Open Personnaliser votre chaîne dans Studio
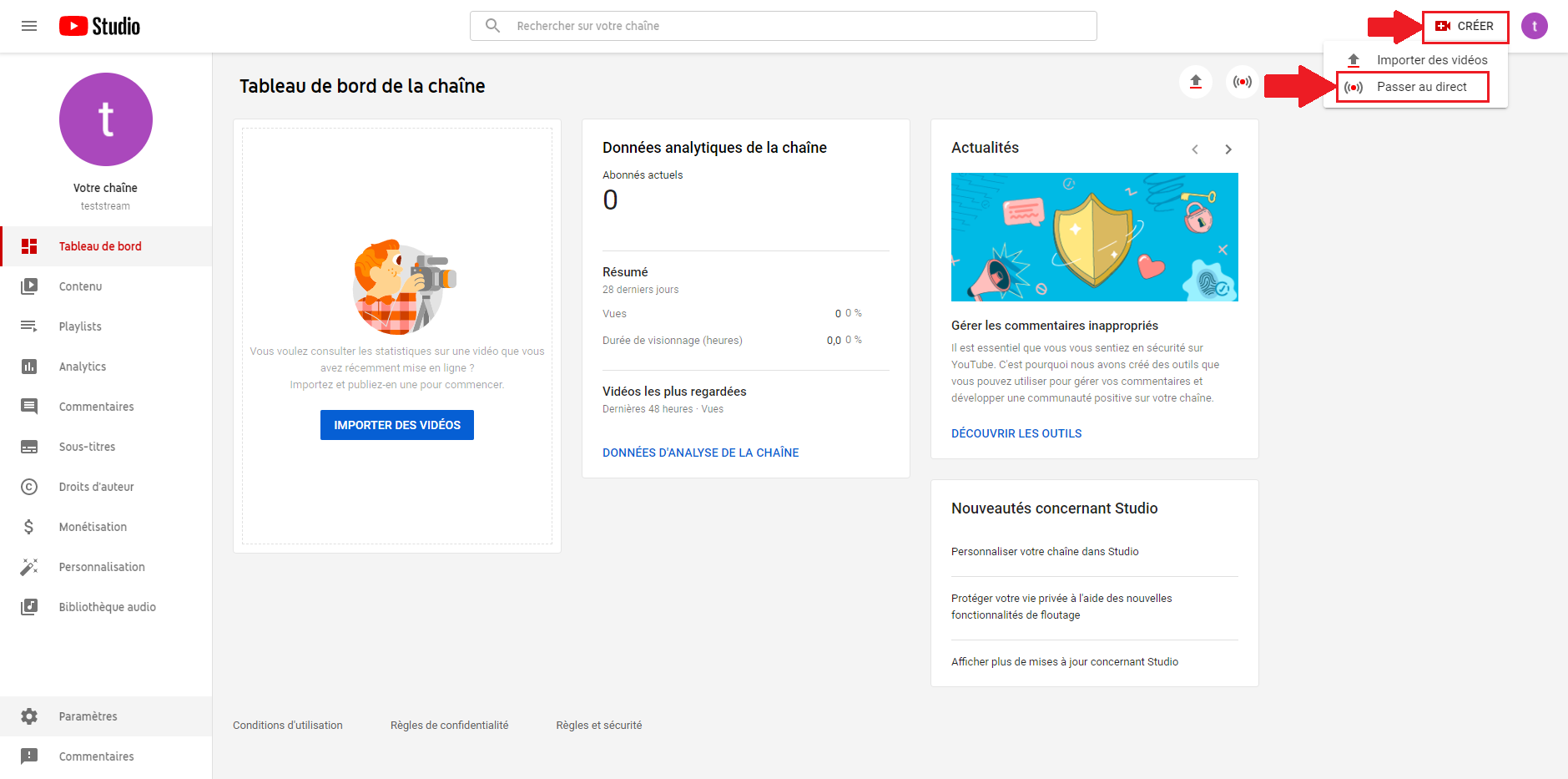Screen dimensions: 1568x779 (1045, 552)
